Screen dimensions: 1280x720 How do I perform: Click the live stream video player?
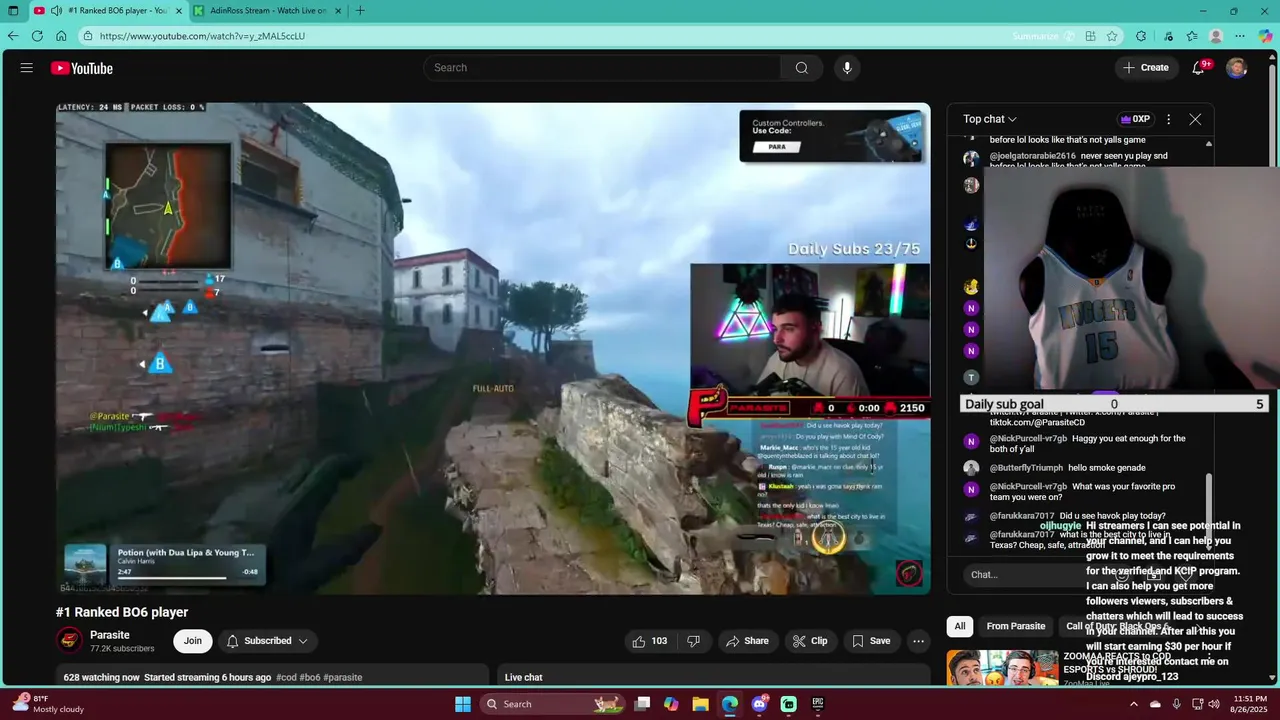(493, 348)
